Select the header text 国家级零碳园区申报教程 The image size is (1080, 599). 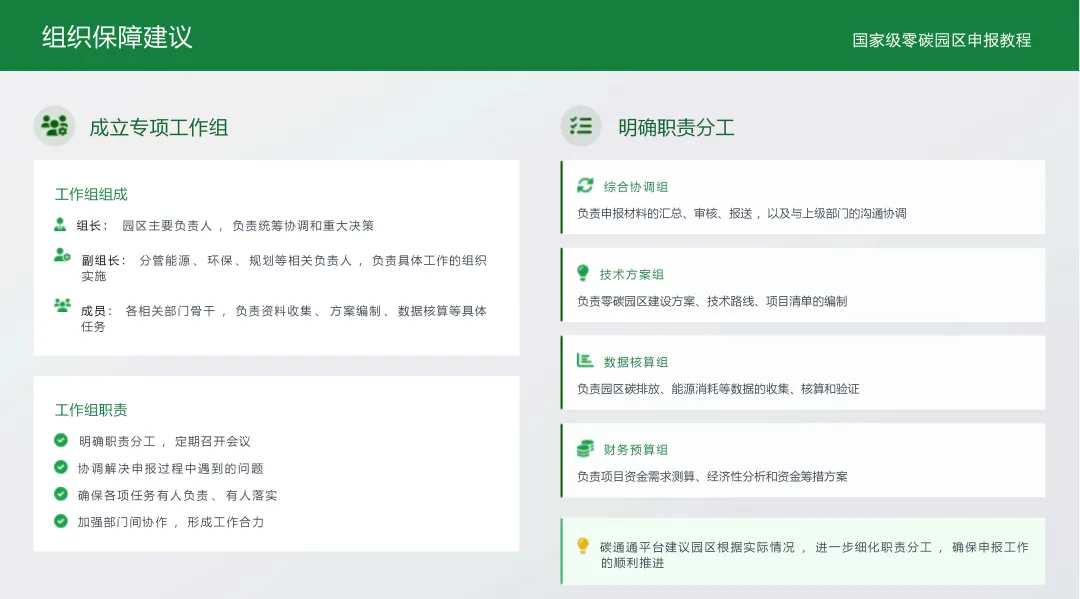pyautogui.click(x=942, y=41)
